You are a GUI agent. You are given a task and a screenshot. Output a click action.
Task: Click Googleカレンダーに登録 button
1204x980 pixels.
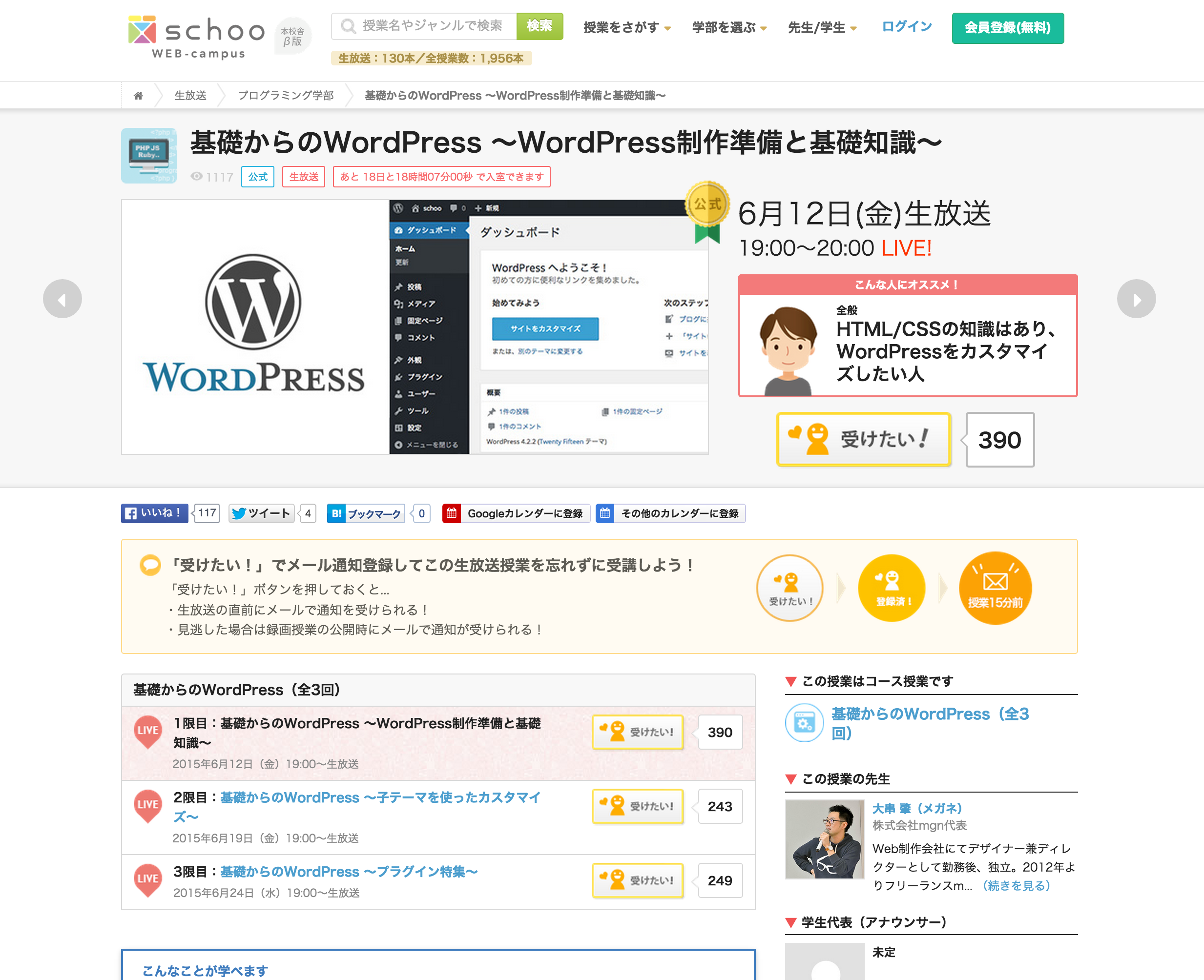[516, 513]
